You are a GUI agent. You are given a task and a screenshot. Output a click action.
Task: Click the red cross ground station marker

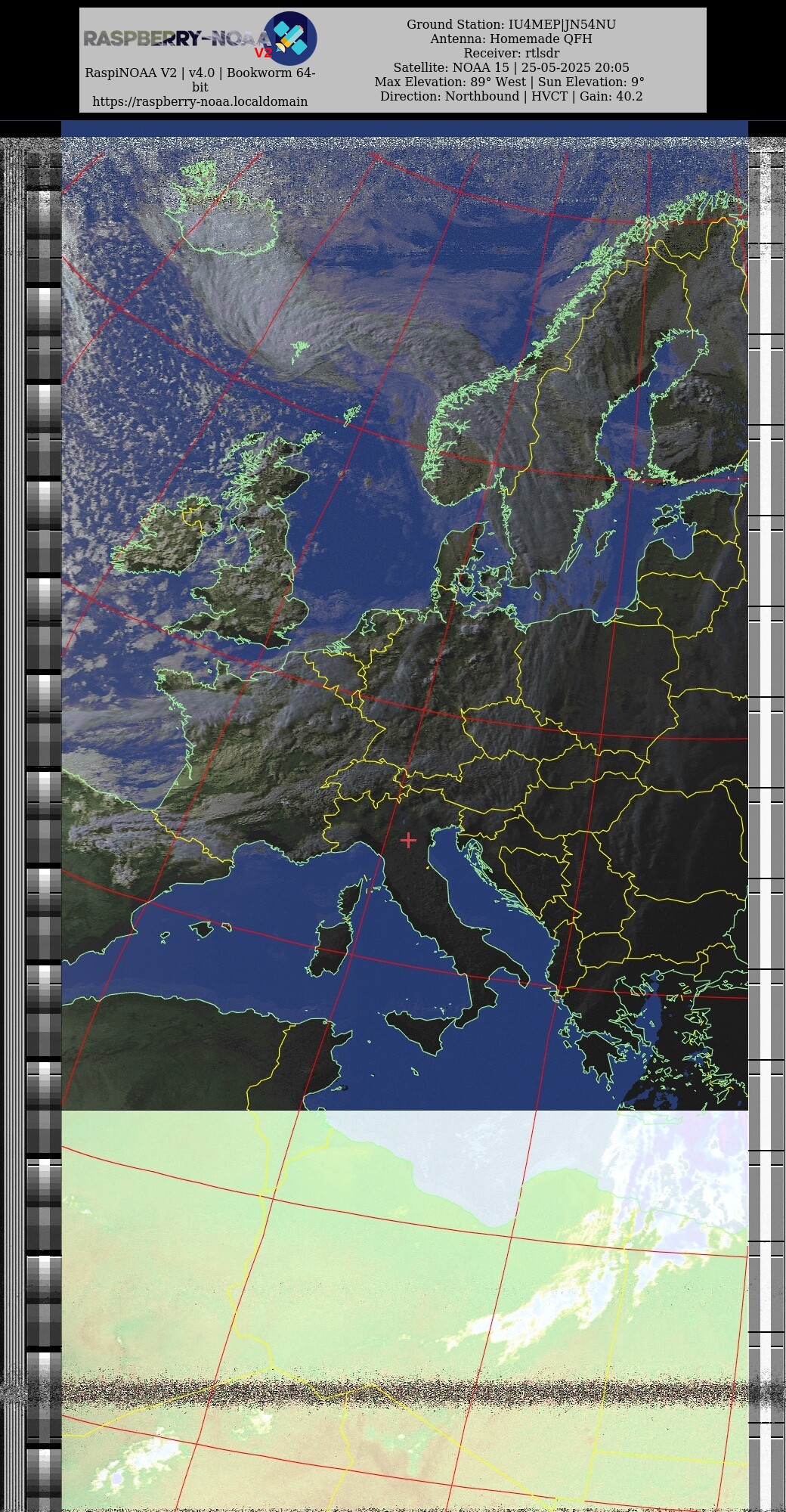click(408, 840)
